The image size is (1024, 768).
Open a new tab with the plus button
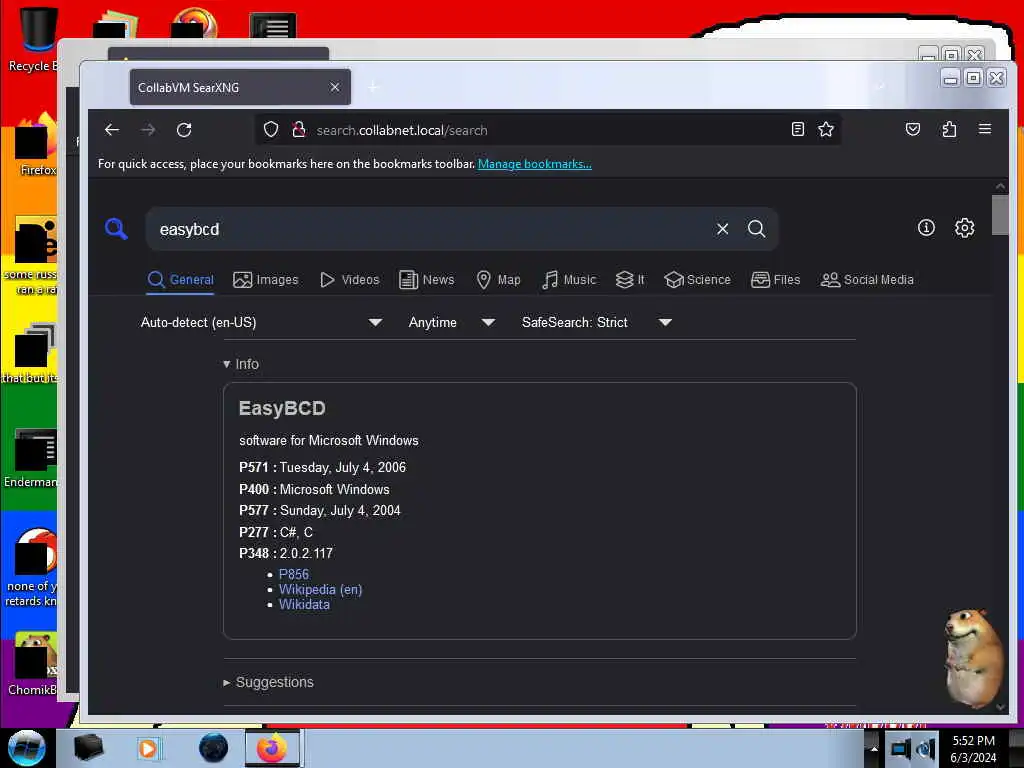pyautogui.click(x=374, y=87)
